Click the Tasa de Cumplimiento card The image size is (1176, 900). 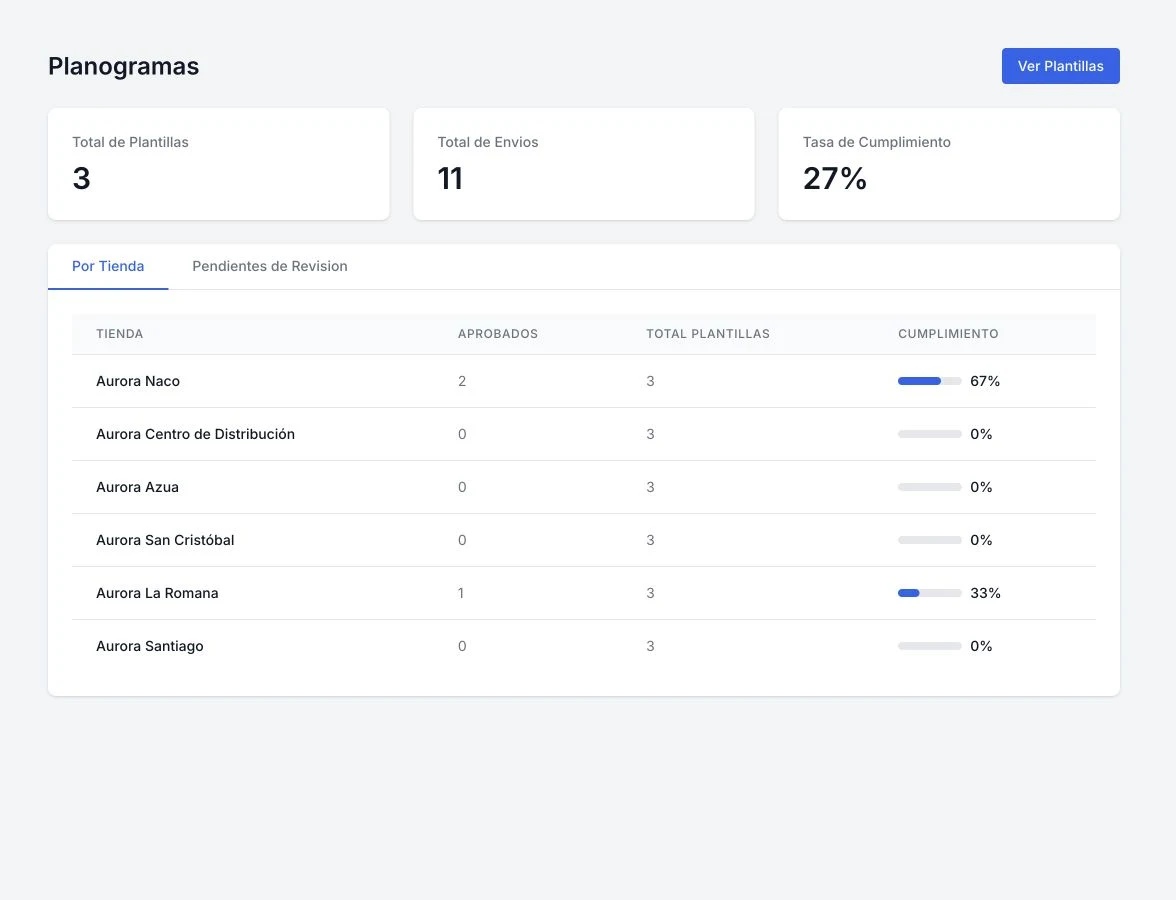coord(949,164)
